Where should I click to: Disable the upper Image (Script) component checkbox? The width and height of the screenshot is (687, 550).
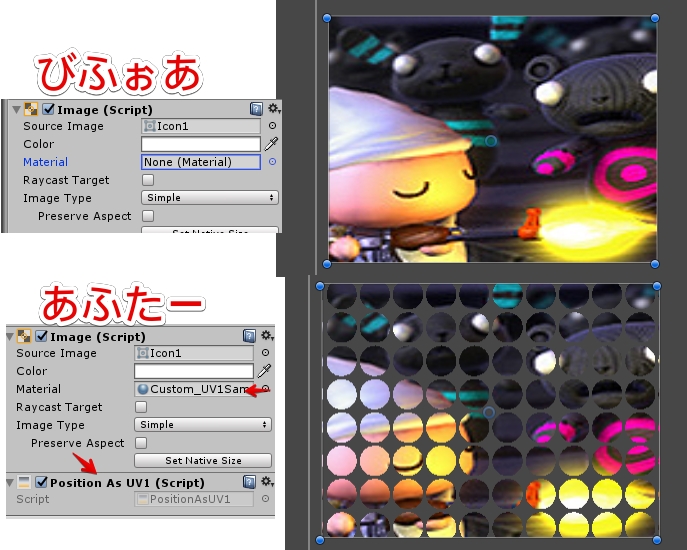click(x=49, y=109)
